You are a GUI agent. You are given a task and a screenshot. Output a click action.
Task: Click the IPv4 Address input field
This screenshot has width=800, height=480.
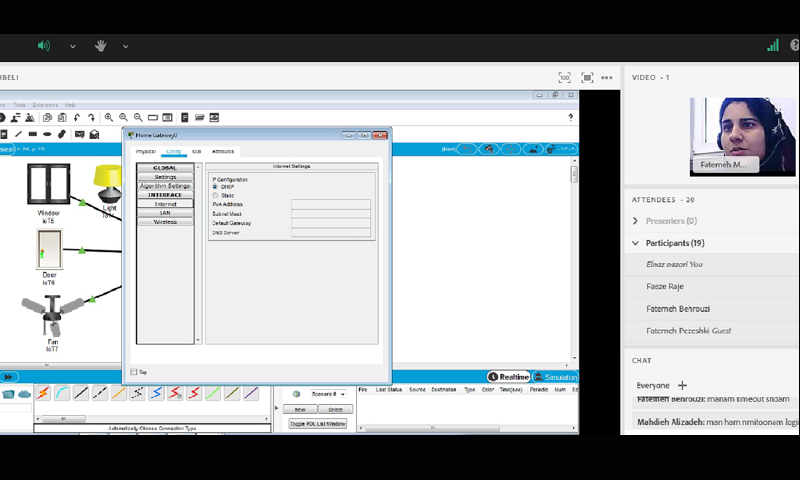(x=330, y=204)
